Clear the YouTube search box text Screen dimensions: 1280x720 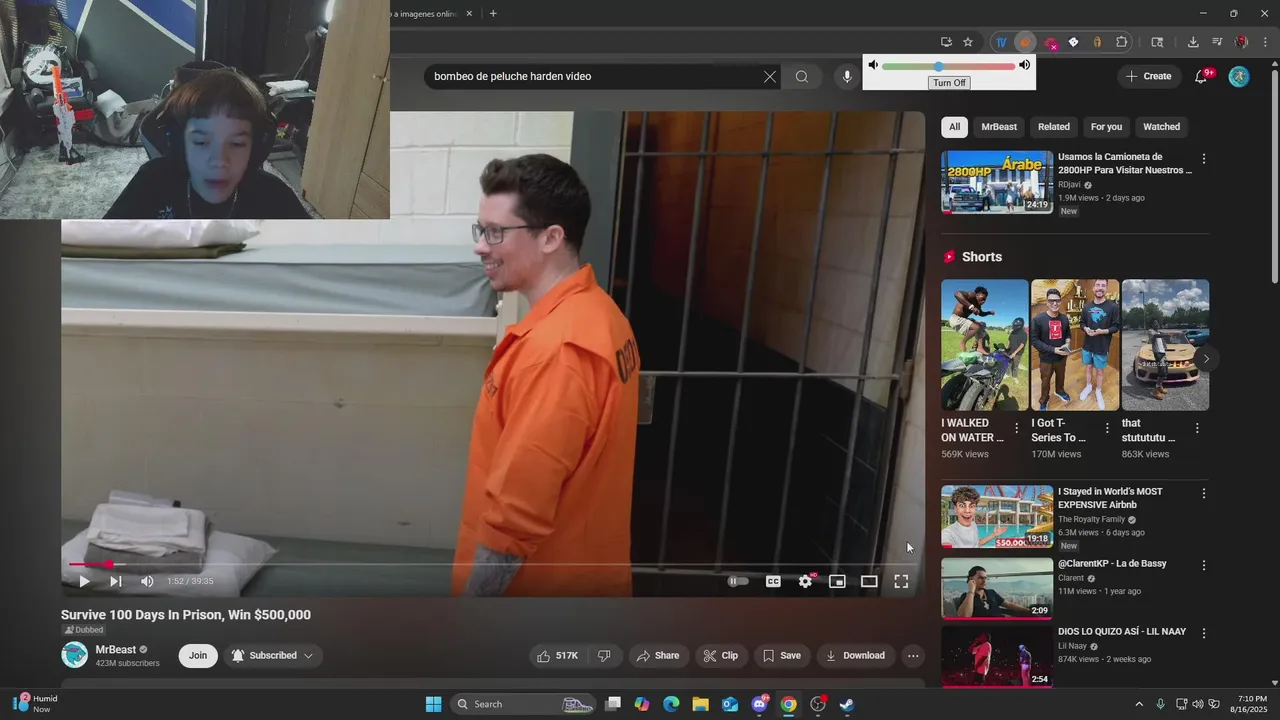[770, 76]
